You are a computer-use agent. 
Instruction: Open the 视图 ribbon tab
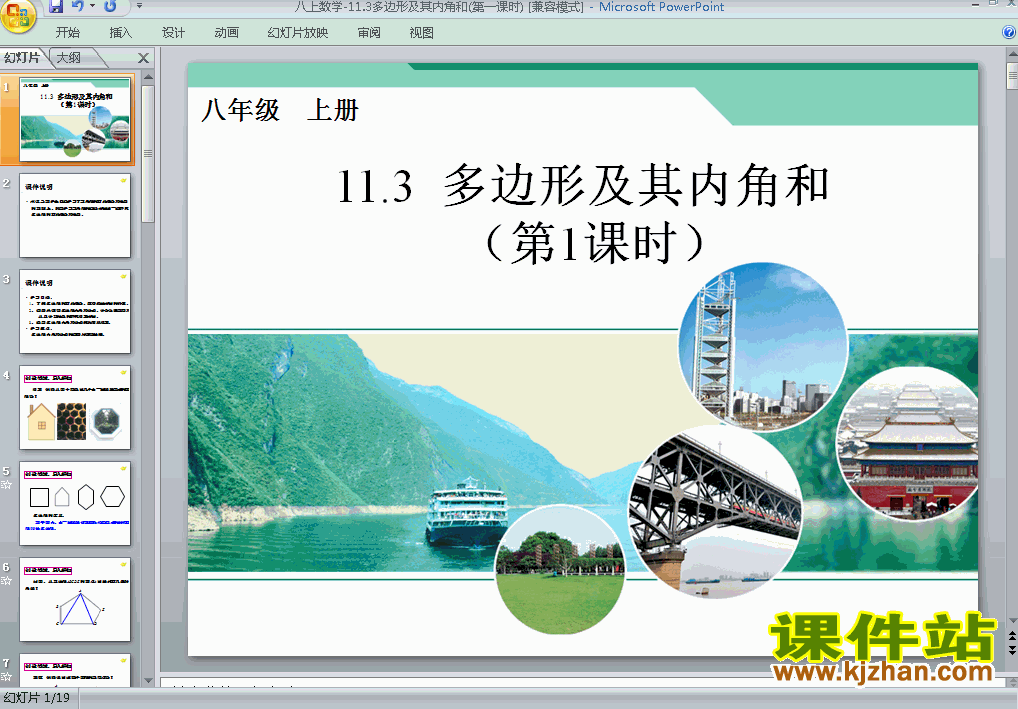[421, 32]
